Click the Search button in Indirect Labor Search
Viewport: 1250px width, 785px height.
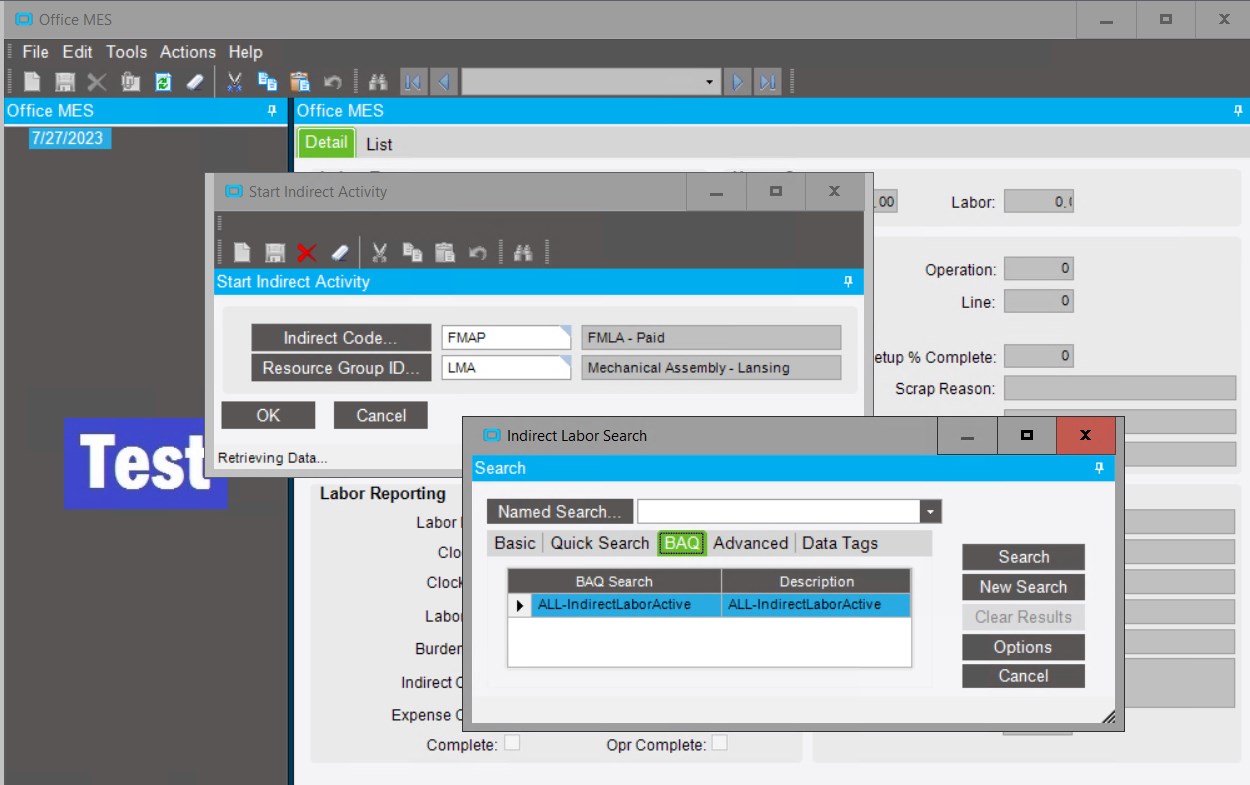click(1024, 557)
